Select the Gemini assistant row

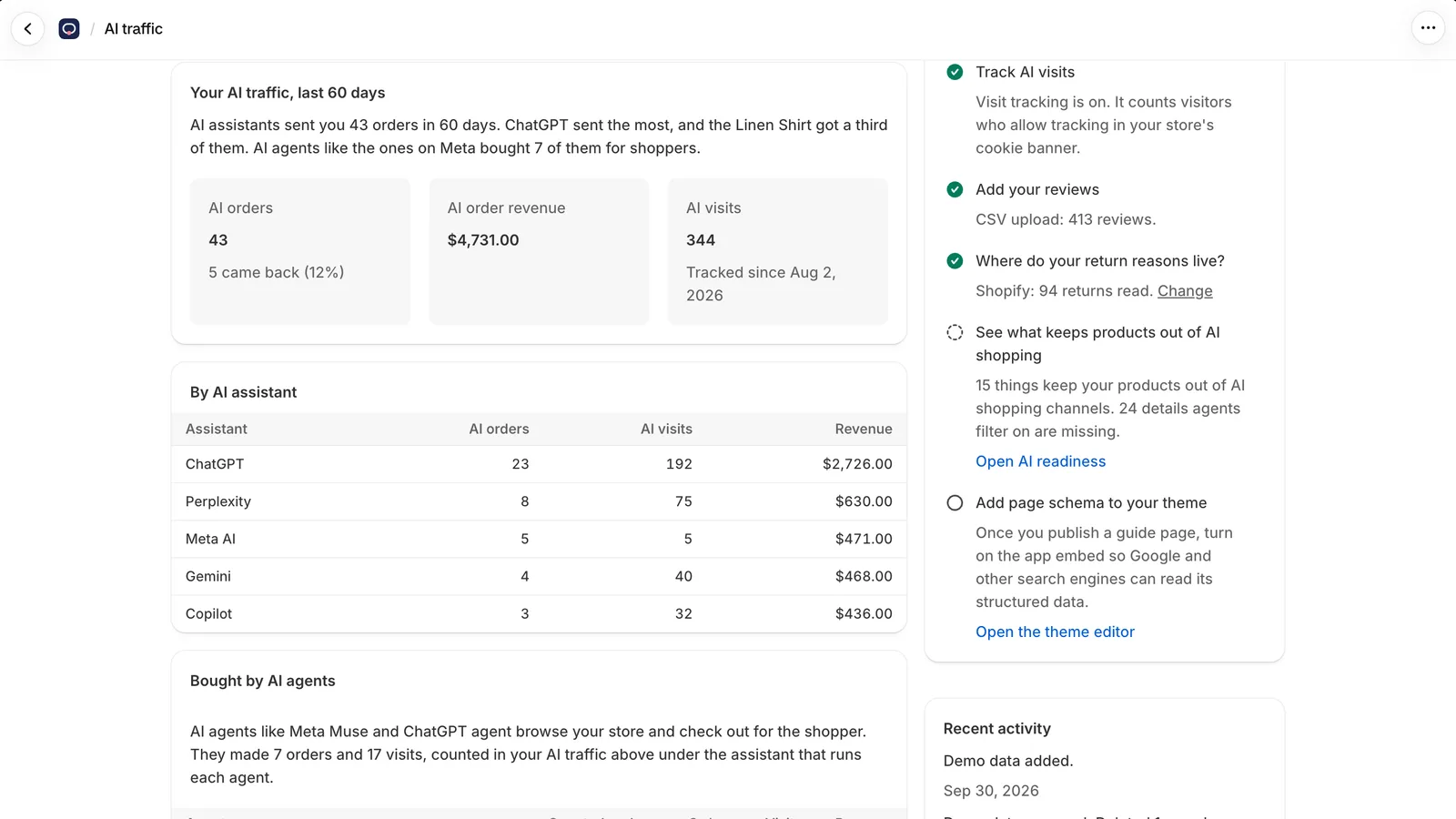point(539,576)
